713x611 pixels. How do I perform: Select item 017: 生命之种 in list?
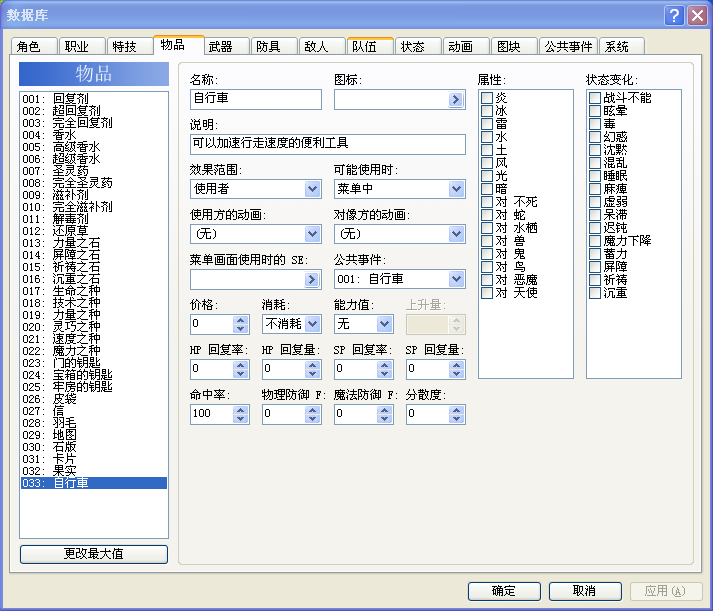94,291
